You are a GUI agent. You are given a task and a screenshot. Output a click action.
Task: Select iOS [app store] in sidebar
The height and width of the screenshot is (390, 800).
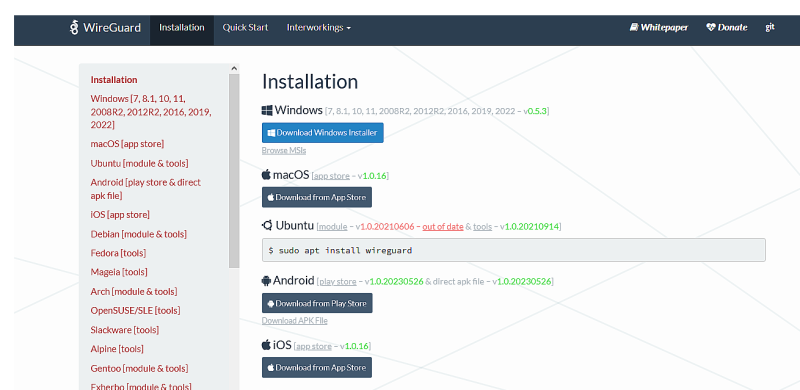[x=120, y=214]
